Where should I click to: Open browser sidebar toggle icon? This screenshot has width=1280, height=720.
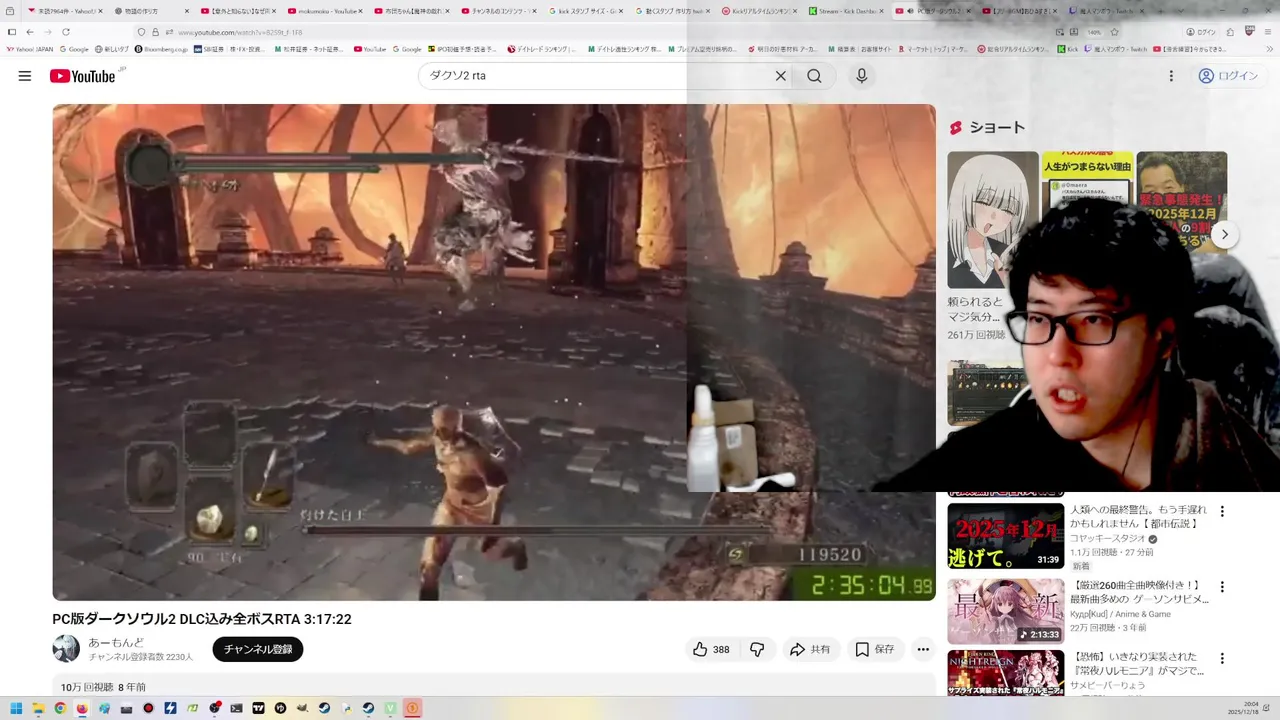coord(11,32)
